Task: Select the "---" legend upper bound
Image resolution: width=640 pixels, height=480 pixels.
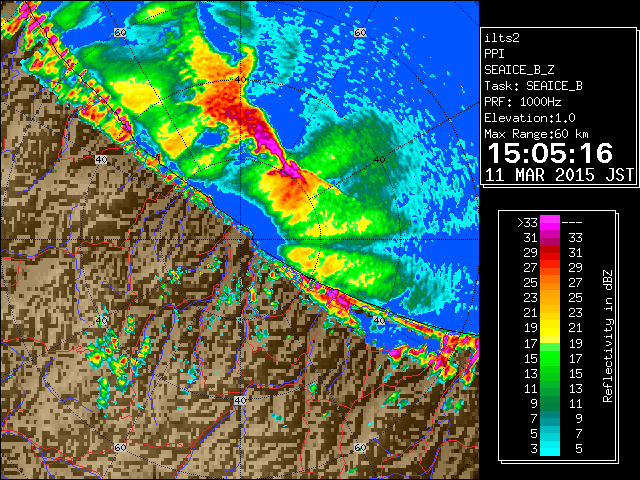Action: click(x=572, y=223)
